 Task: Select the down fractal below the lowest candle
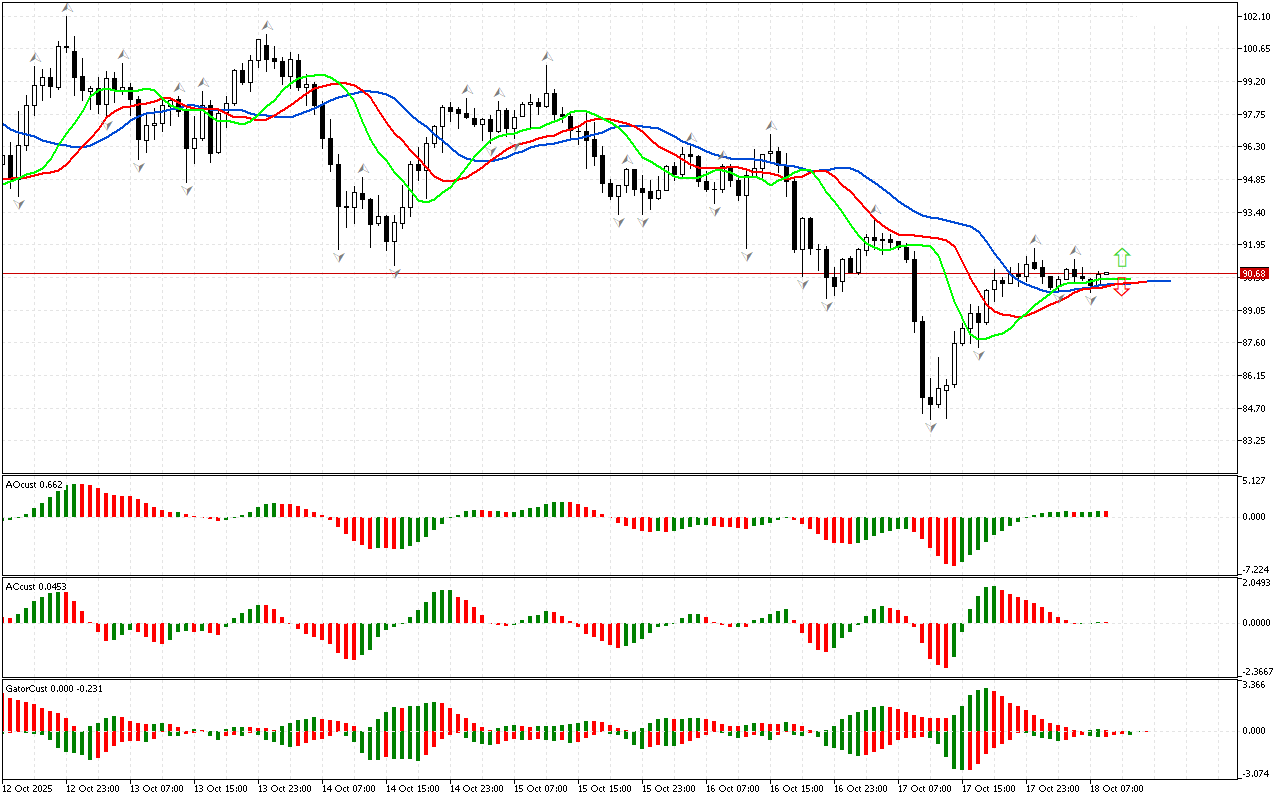930,427
